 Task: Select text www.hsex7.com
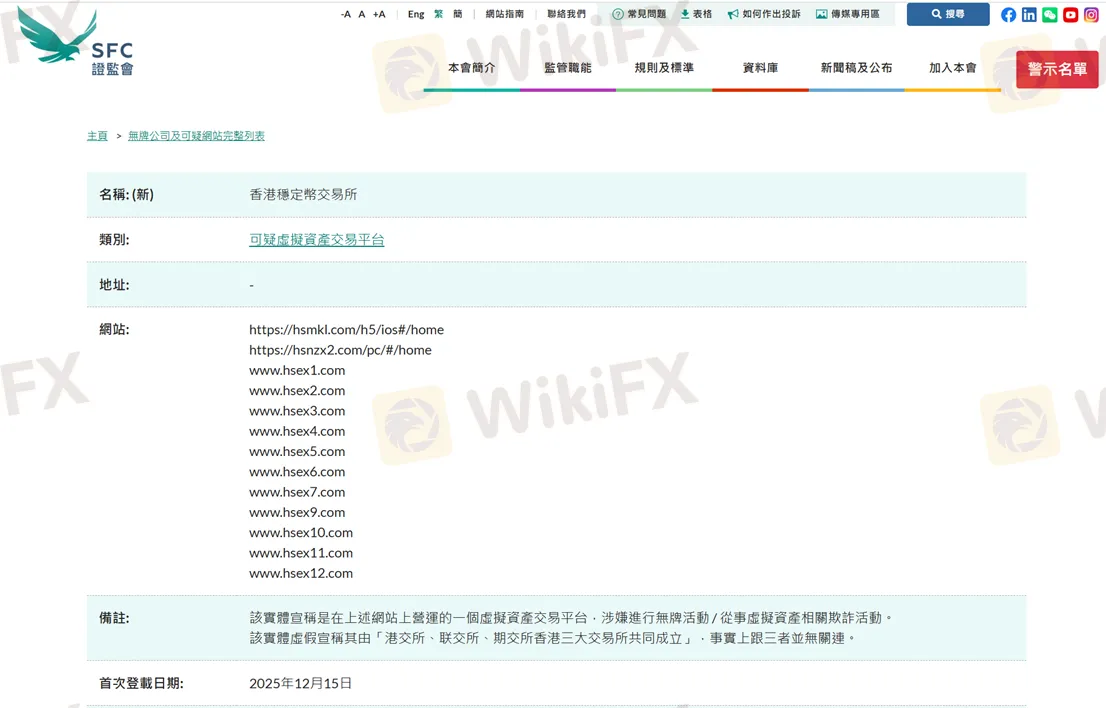point(297,492)
